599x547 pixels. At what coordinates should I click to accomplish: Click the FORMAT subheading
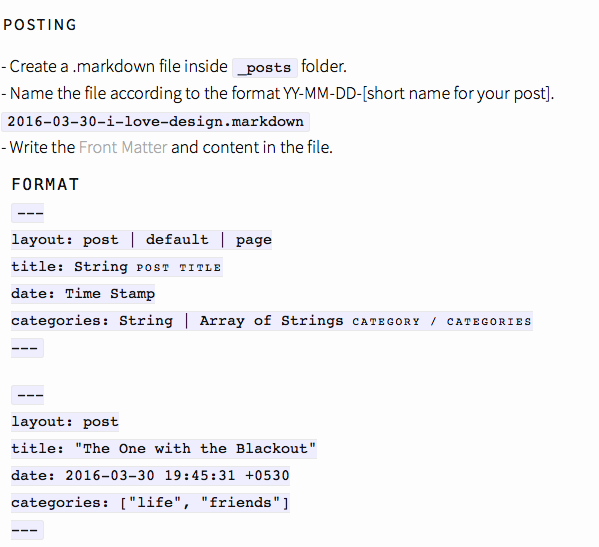(x=45, y=184)
